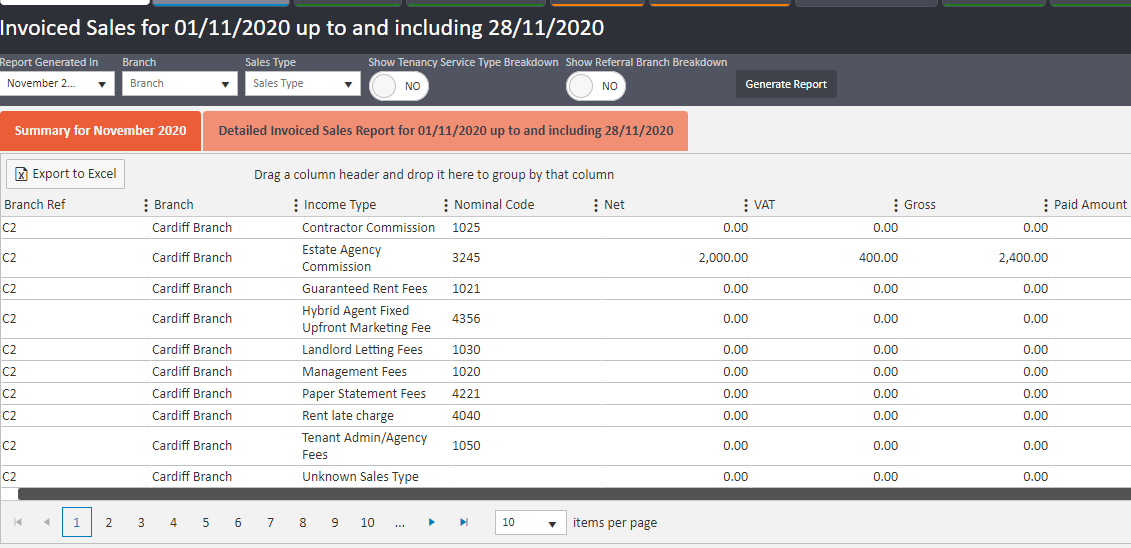1131x548 pixels.
Task: Open the Net column menu icon
Action: tap(746, 205)
